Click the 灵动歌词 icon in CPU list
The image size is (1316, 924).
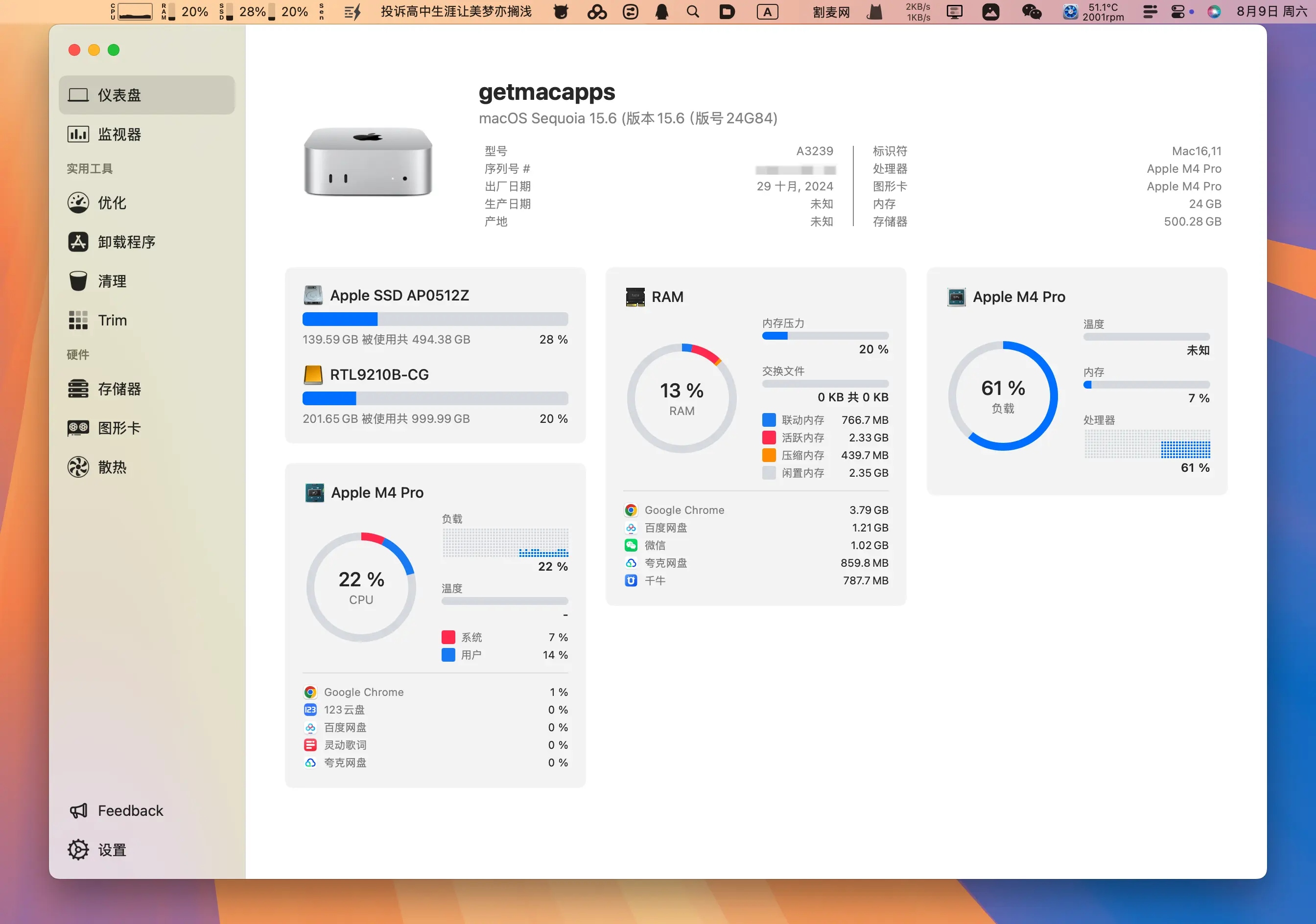tap(310, 745)
